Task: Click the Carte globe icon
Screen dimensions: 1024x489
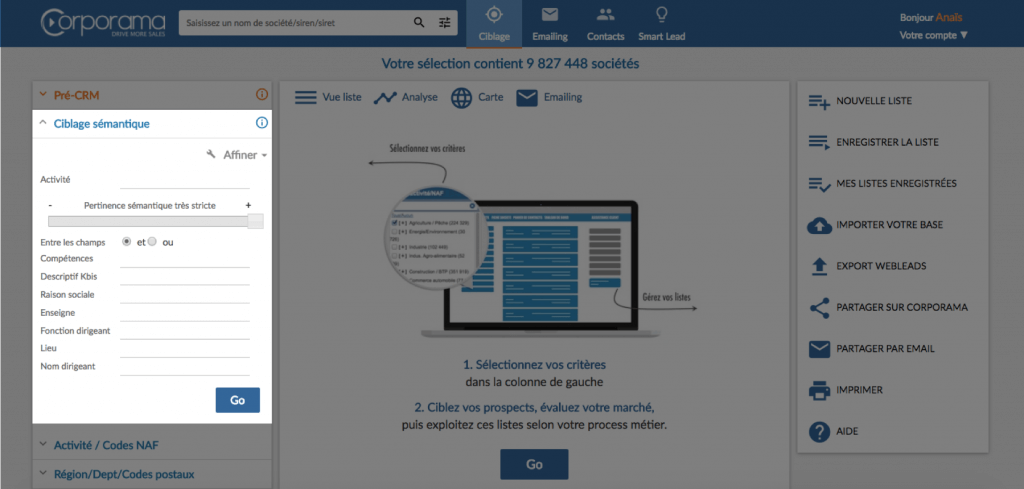Action: pos(462,98)
